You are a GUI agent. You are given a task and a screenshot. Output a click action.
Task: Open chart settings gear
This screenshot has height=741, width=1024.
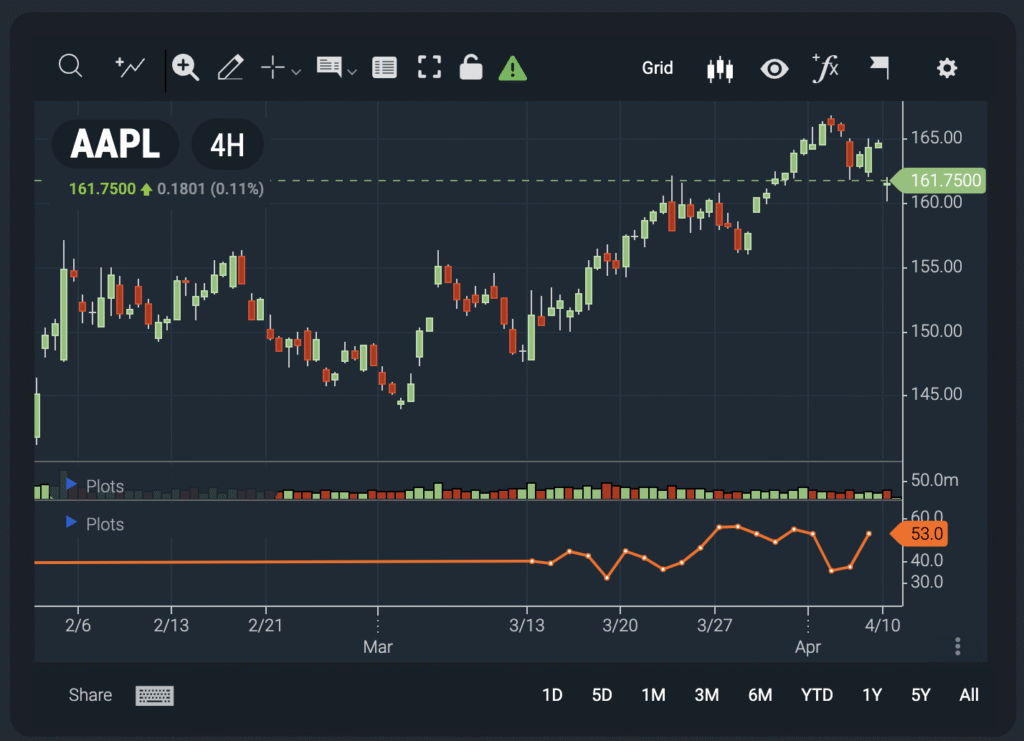[946, 68]
